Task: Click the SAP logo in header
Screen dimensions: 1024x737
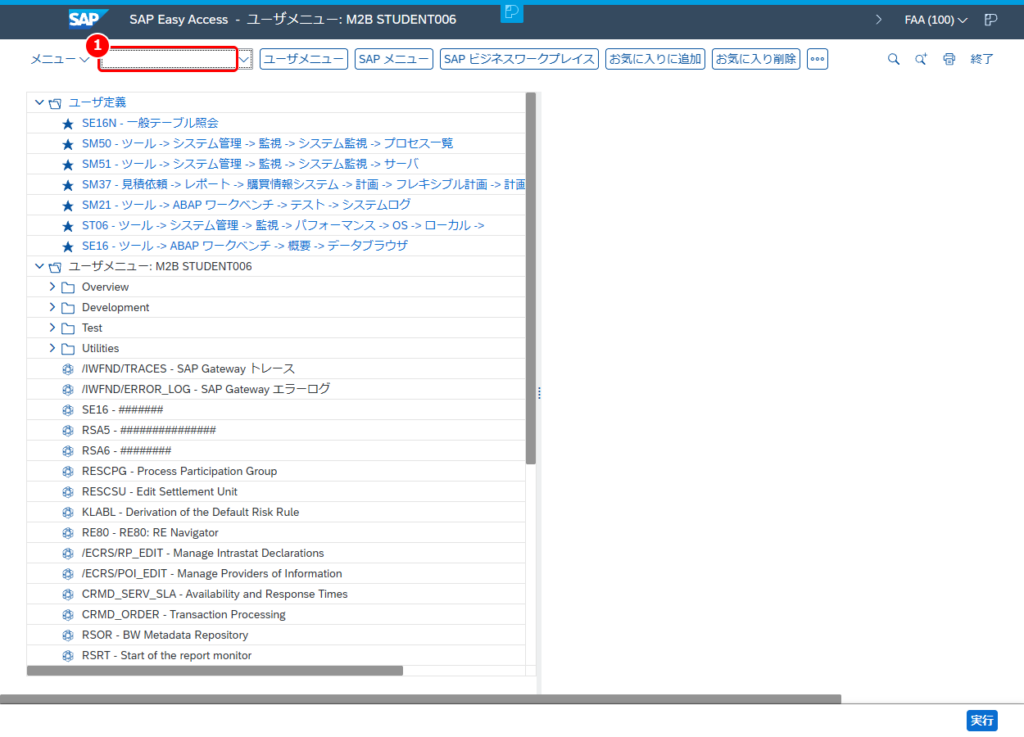Action: 88,19
